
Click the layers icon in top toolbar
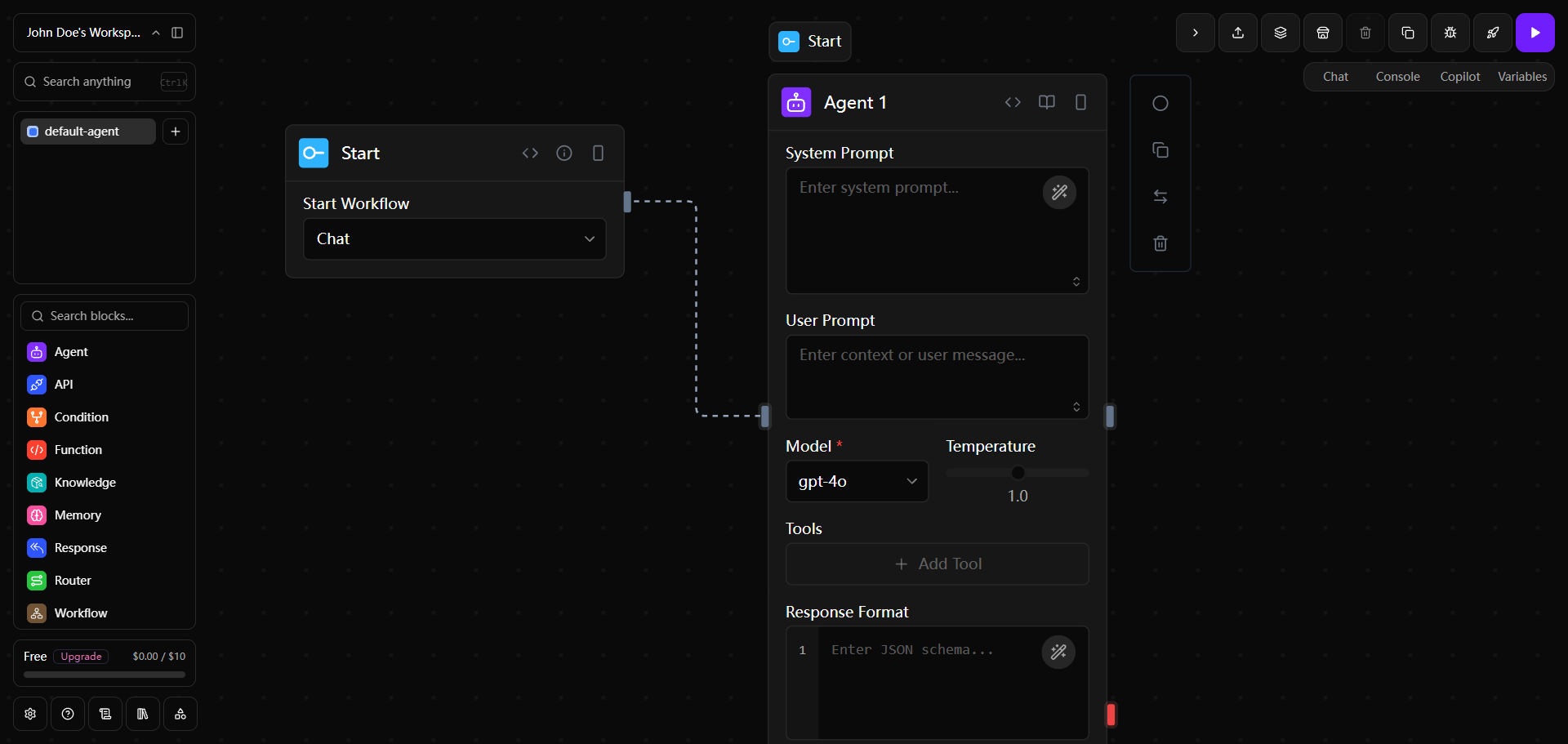click(1280, 33)
